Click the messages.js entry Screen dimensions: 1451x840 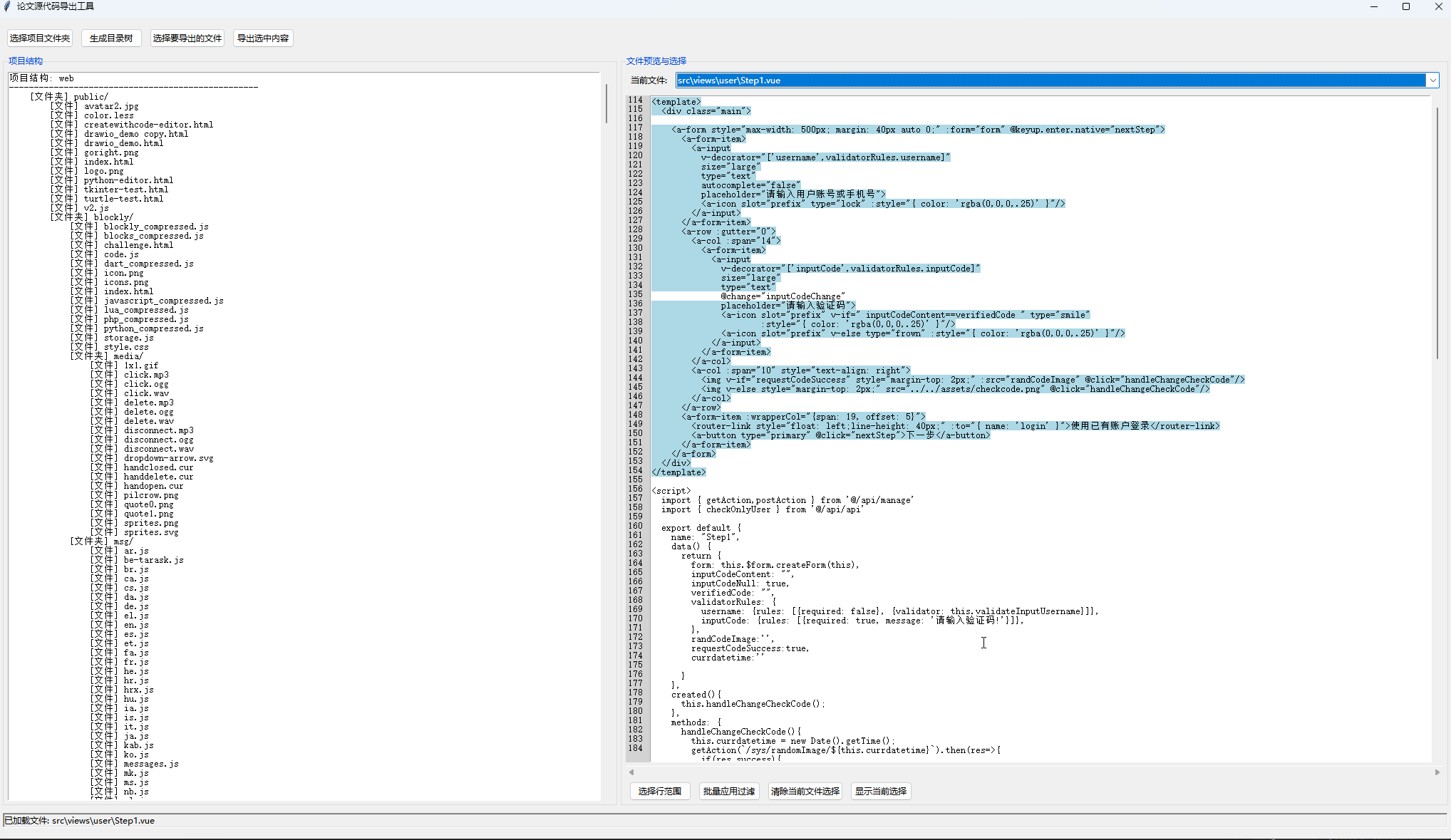pyautogui.click(x=134, y=764)
